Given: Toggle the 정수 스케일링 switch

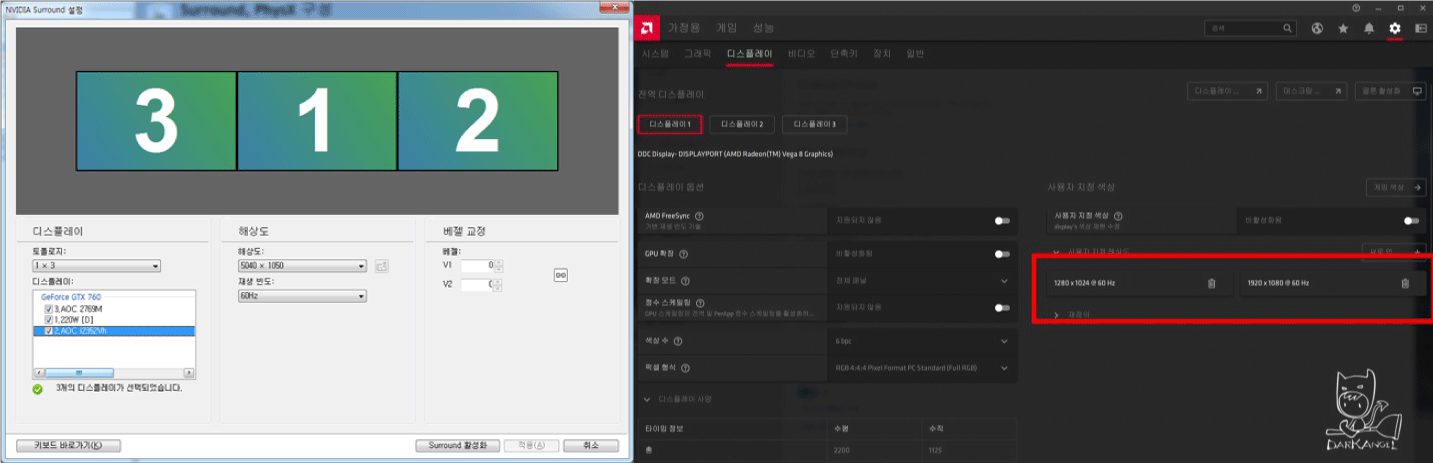Looking at the screenshot, I should click(x=1002, y=307).
